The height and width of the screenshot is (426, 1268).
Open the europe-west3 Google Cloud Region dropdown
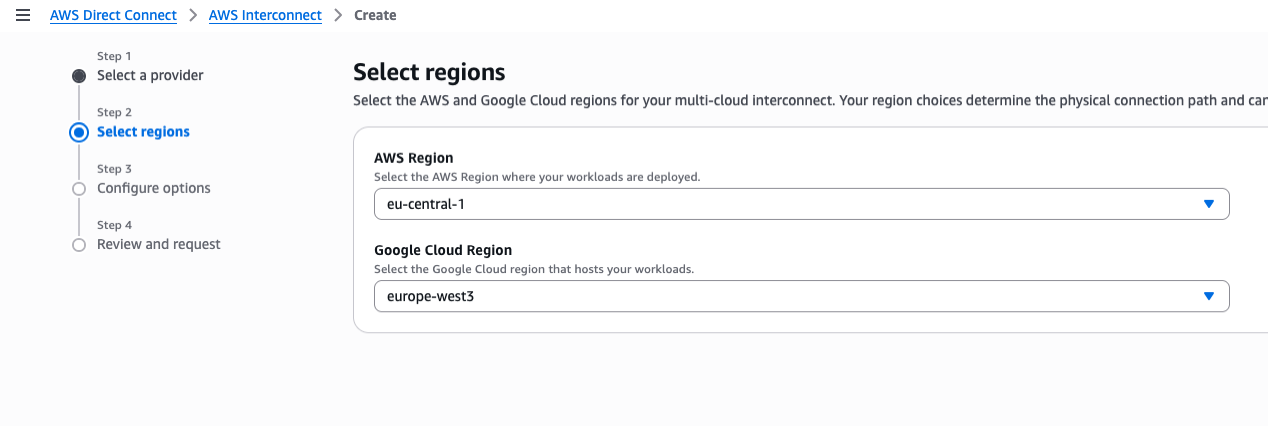click(x=790, y=296)
